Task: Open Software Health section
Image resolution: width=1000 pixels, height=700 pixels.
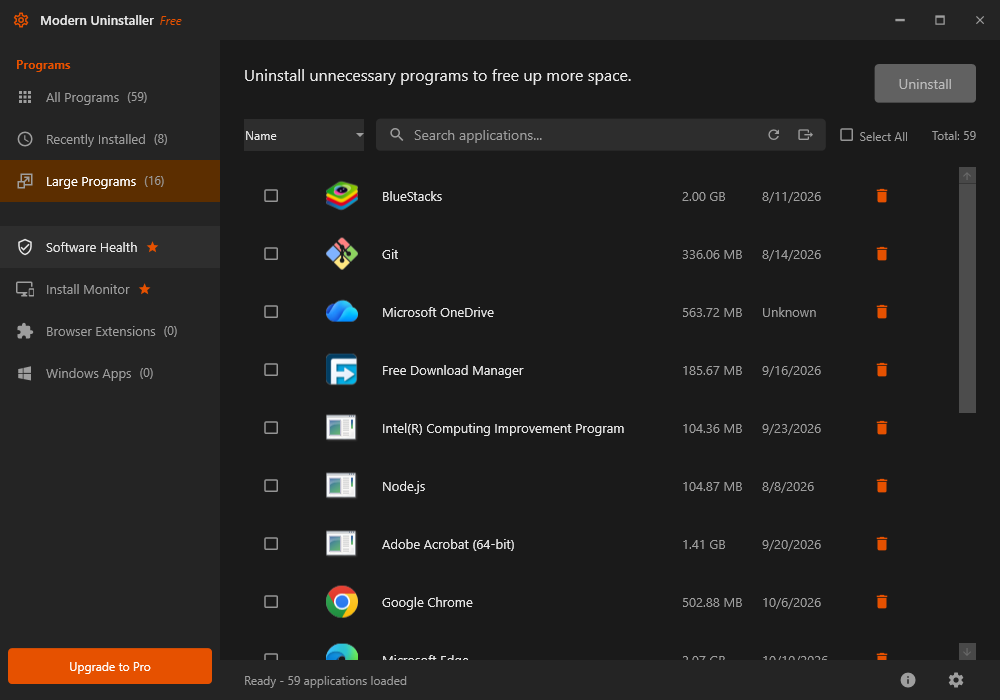Action: pyautogui.click(x=110, y=247)
